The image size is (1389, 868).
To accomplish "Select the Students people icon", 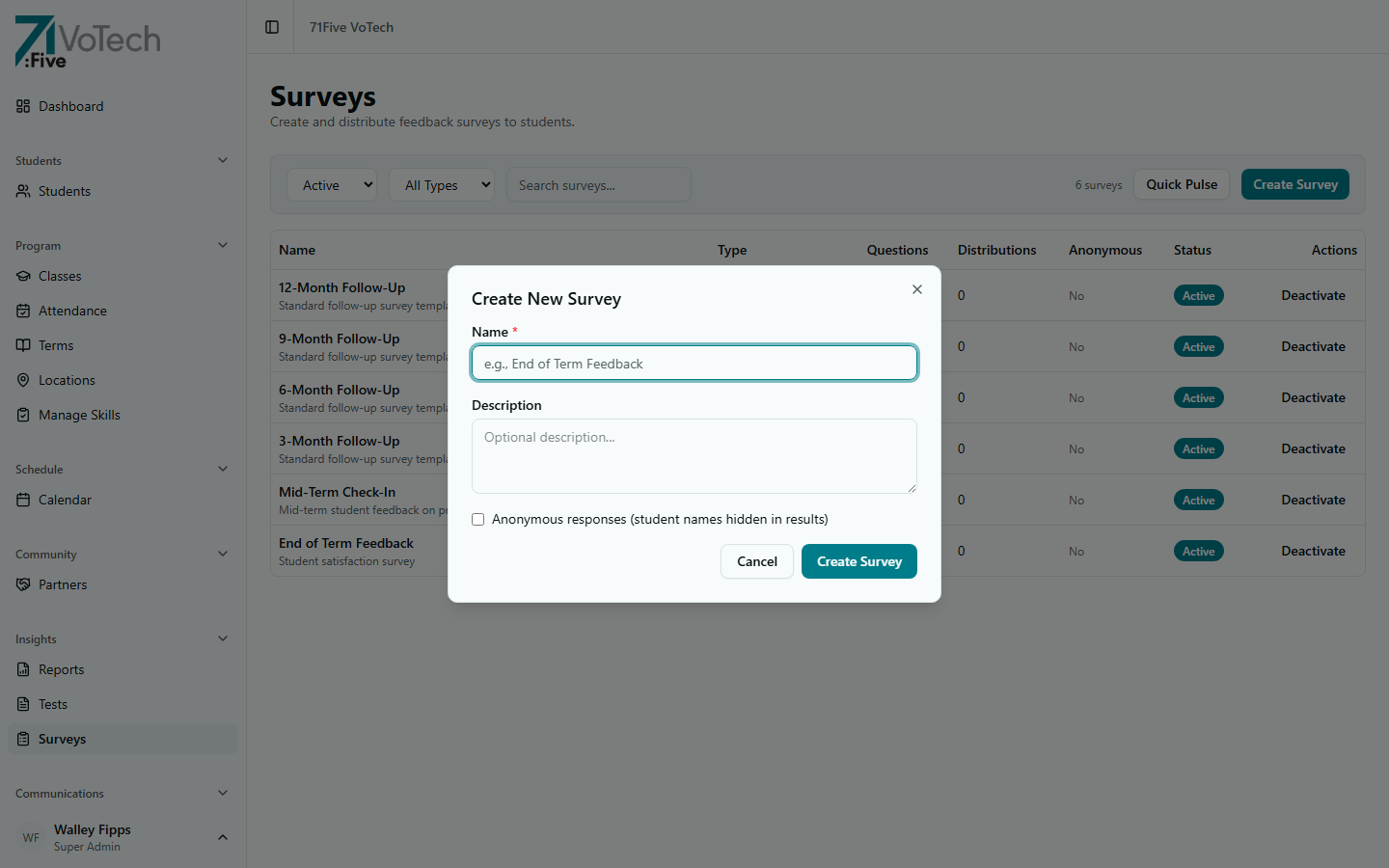I will [x=22, y=191].
